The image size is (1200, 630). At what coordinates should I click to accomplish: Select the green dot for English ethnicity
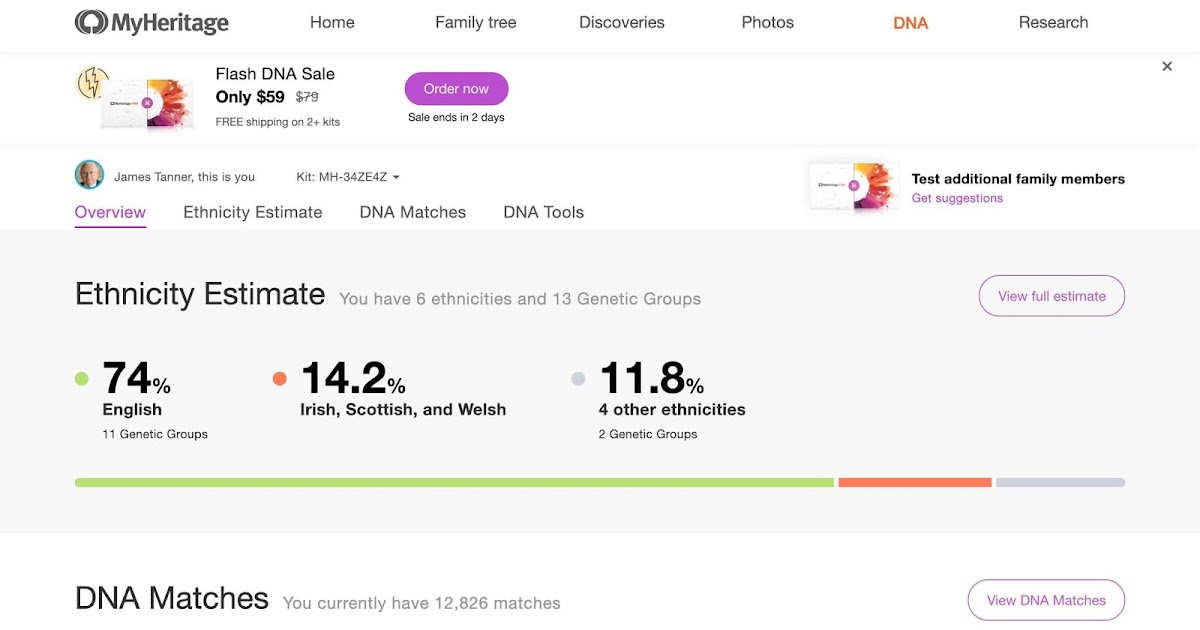(81, 377)
